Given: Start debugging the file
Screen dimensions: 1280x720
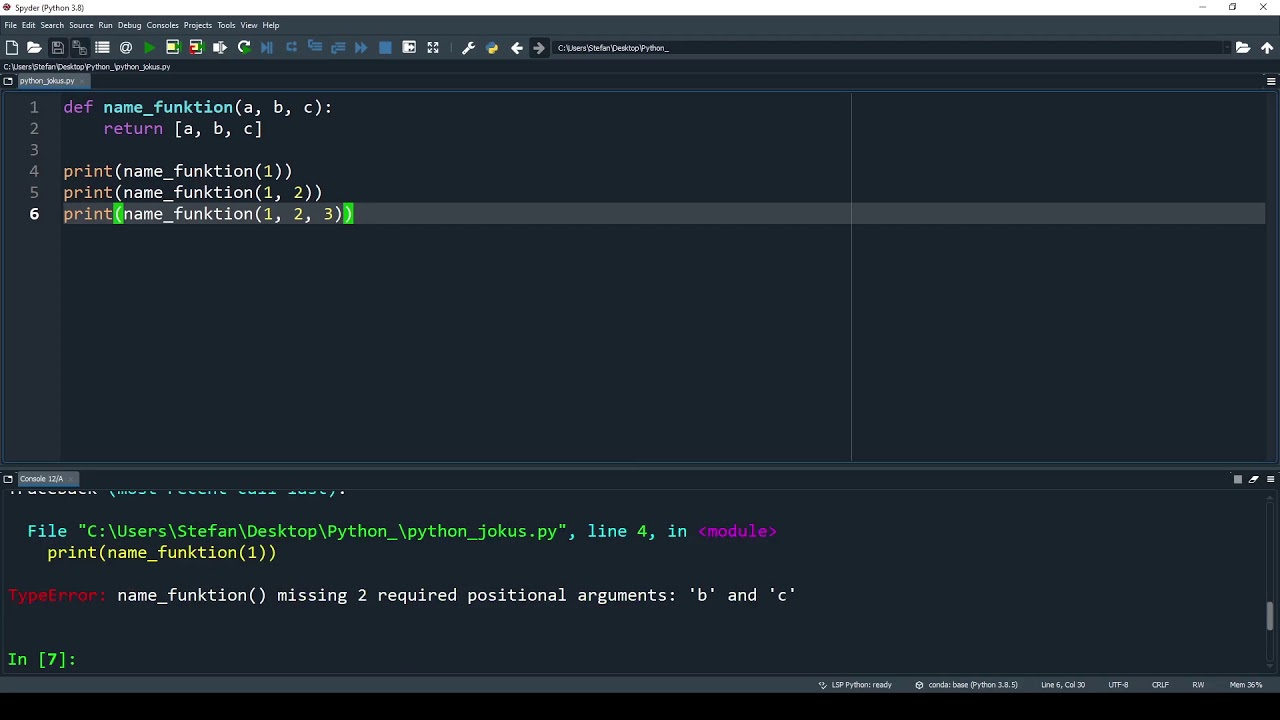Looking at the screenshot, I should (267, 47).
